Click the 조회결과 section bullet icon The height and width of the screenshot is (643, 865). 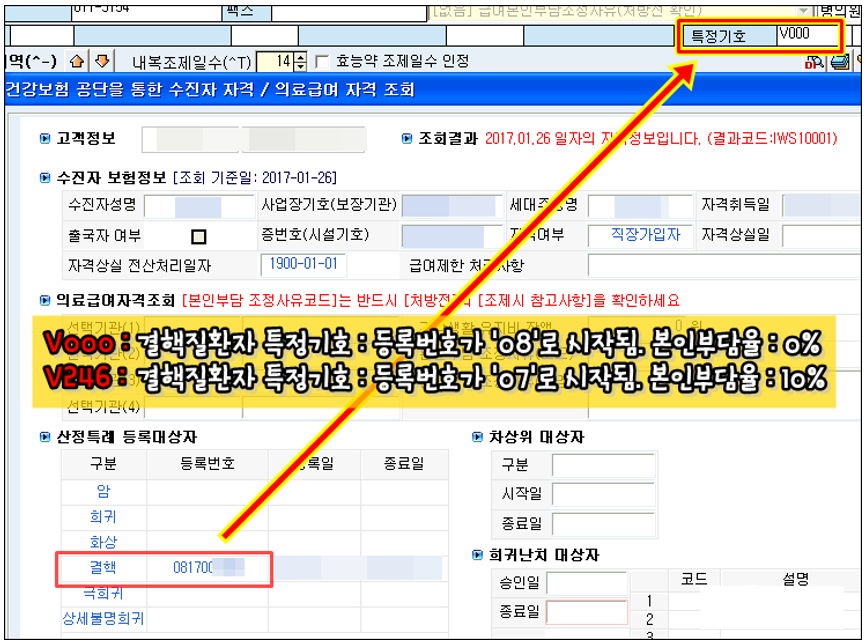click(x=408, y=139)
